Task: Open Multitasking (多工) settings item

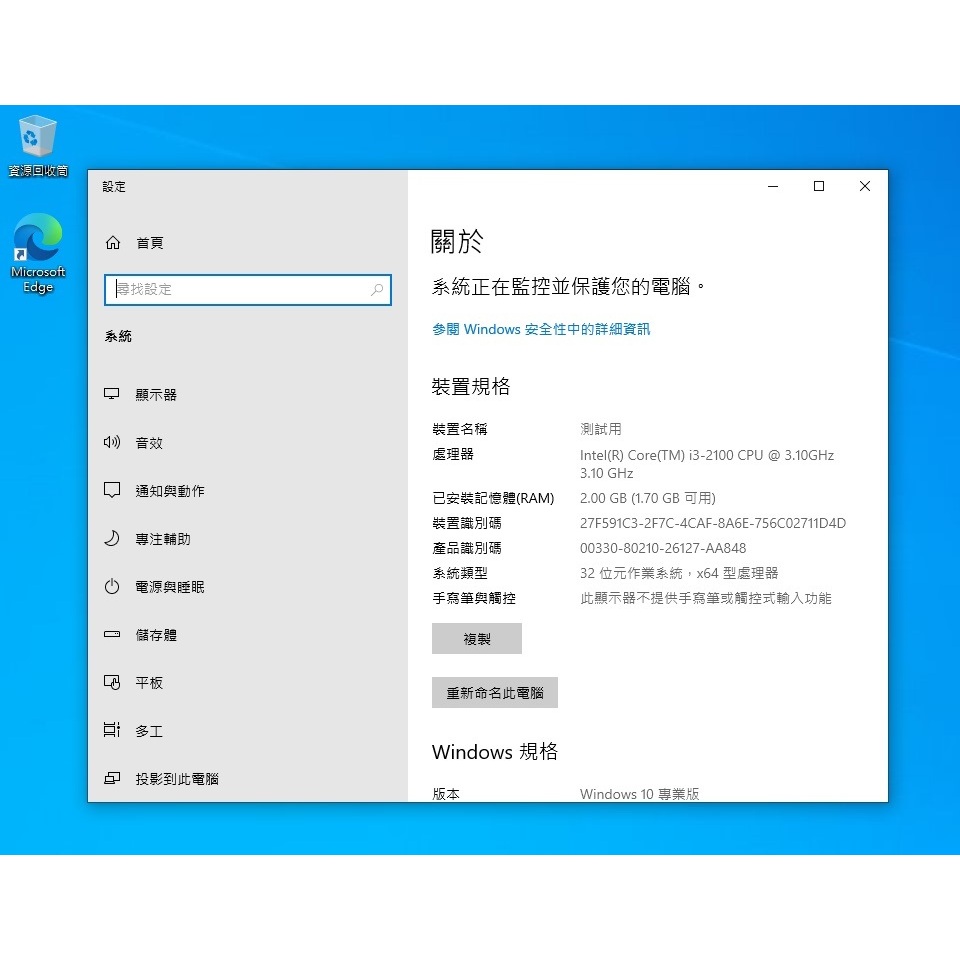Action: coord(148,731)
